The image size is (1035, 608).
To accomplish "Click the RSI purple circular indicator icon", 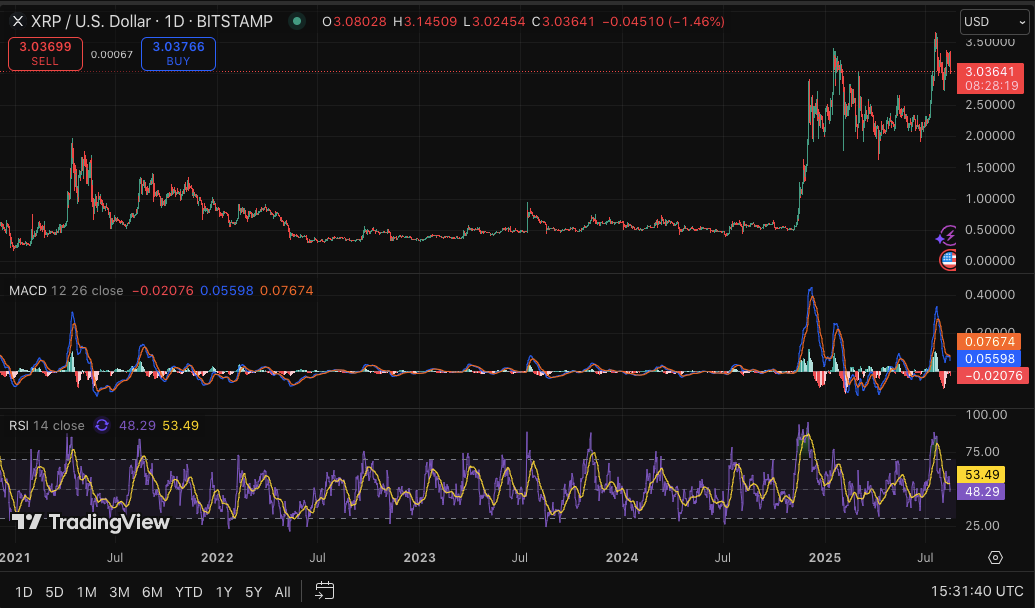I will (x=102, y=425).
